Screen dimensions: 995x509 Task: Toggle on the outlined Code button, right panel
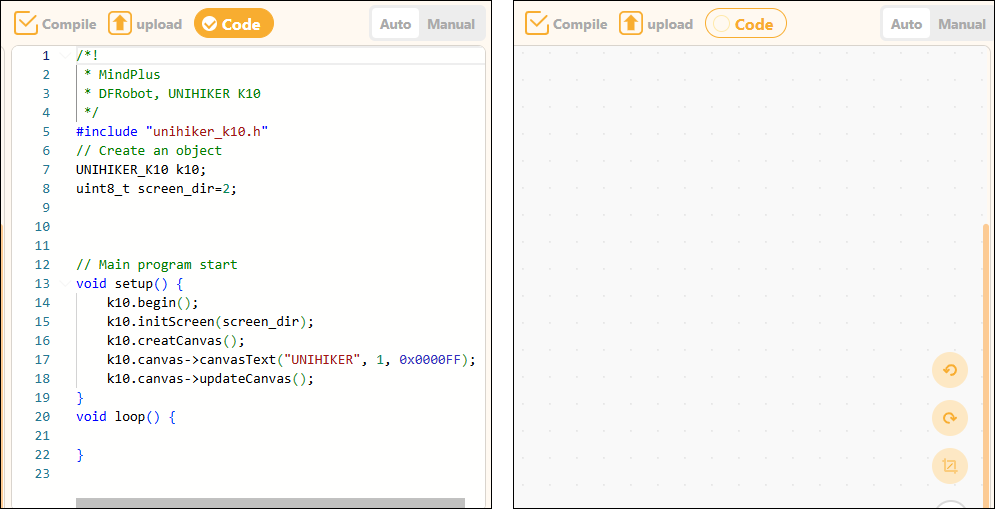coord(746,23)
